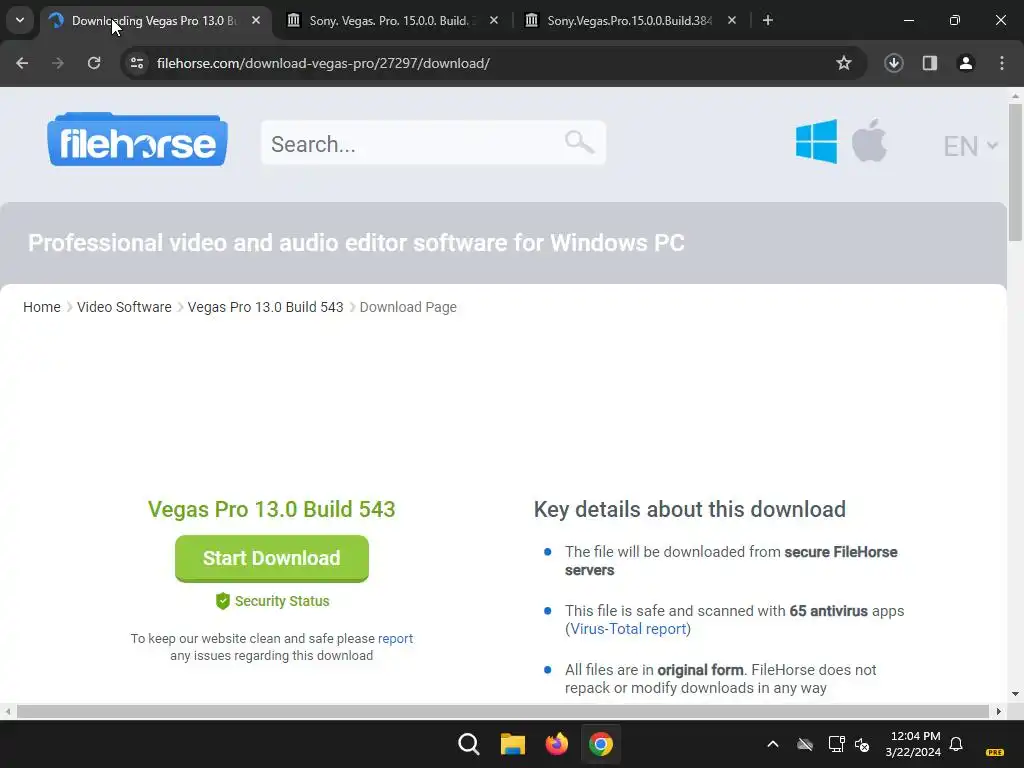
Task: Select the Apple Mac platform icon
Action: (869, 140)
